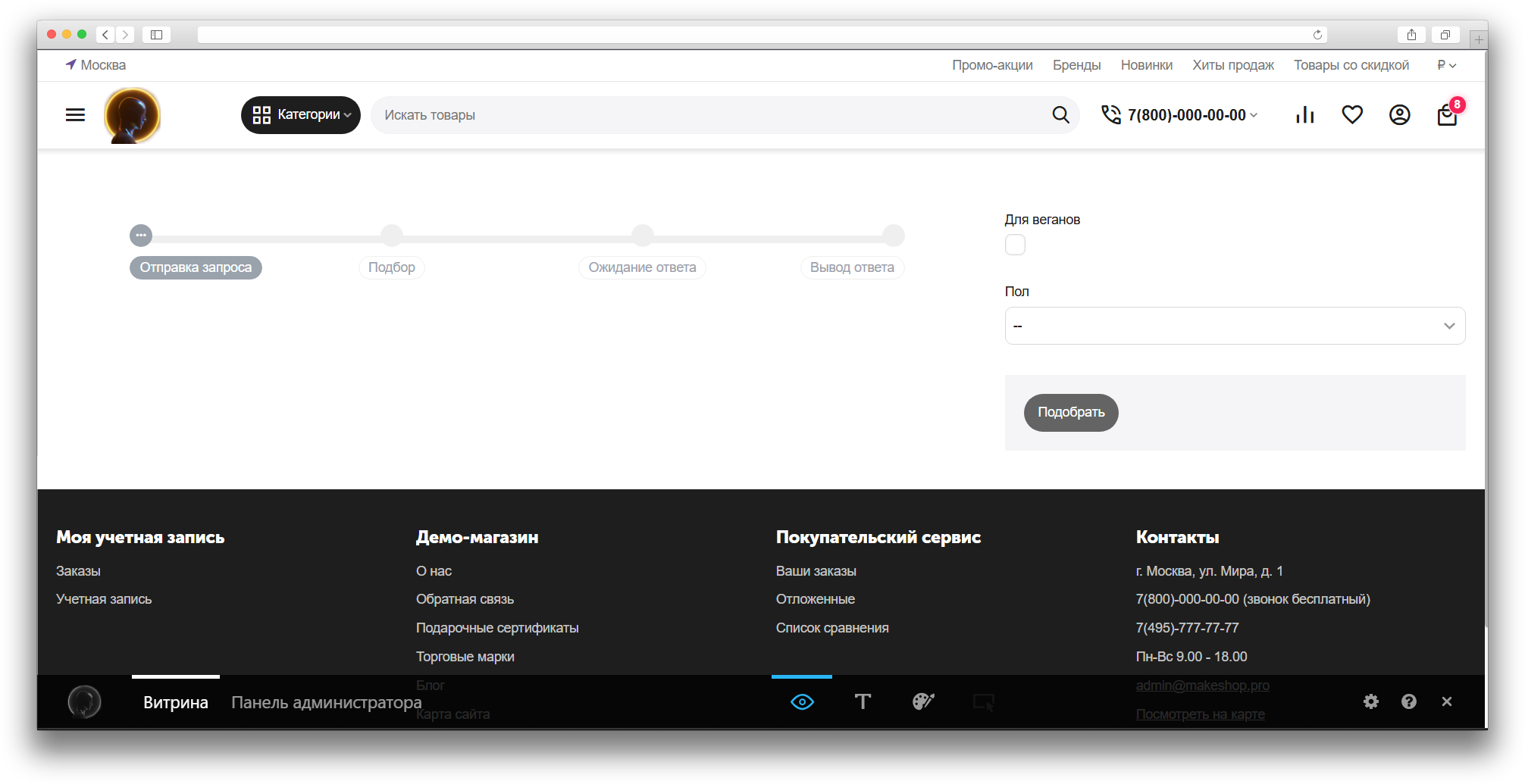Open the comparison chart icon
Screen dimensions: 1525x784
point(1304,115)
